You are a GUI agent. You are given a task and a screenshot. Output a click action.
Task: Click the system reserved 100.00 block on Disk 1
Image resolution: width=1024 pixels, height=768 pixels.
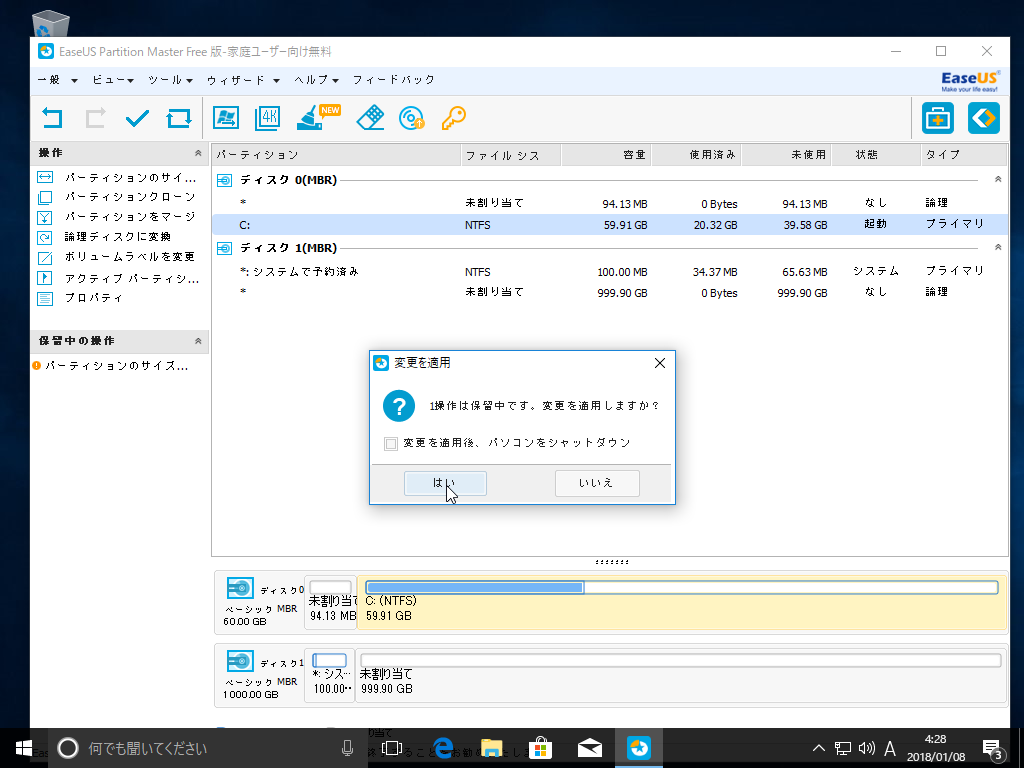[x=330, y=675]
